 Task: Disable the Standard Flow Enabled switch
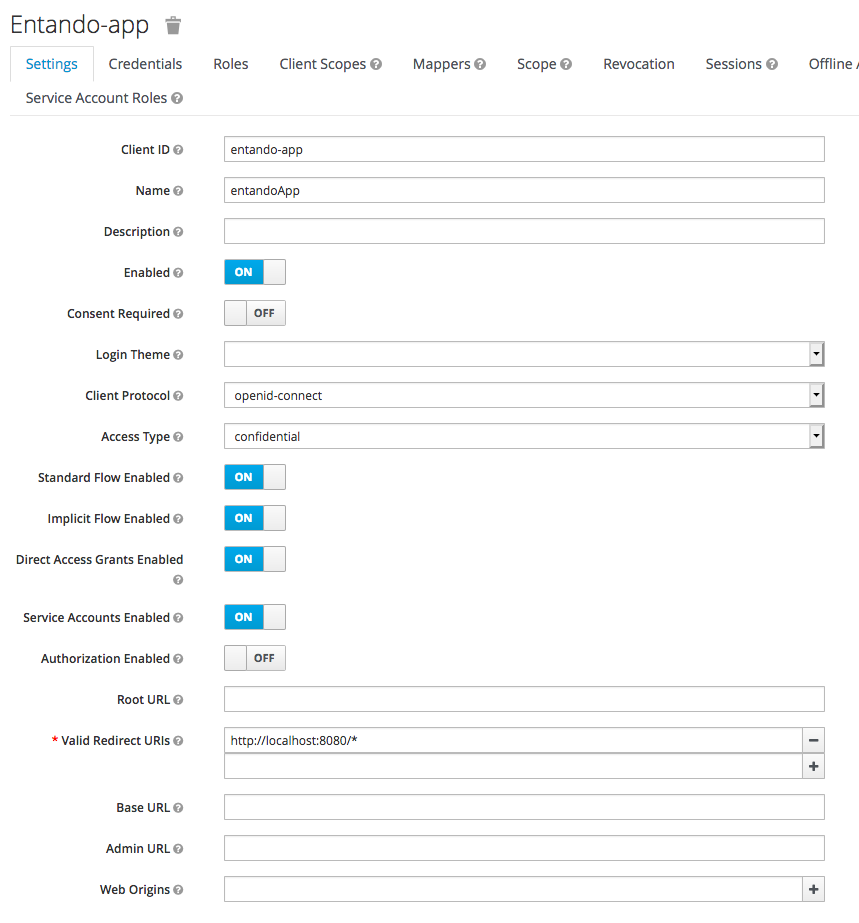coord(255,477)
